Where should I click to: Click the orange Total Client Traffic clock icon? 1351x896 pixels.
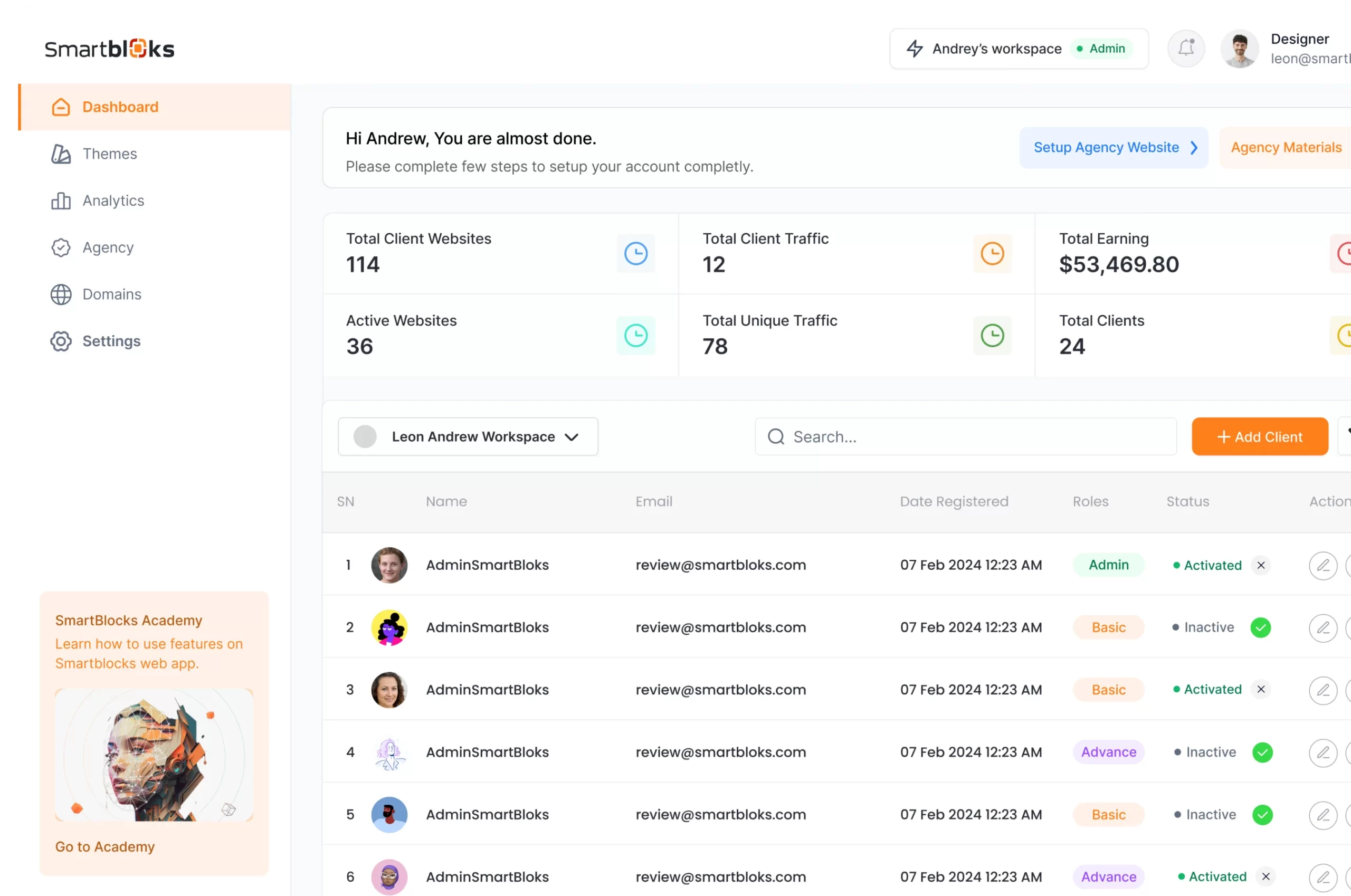[x=992, y=253]
